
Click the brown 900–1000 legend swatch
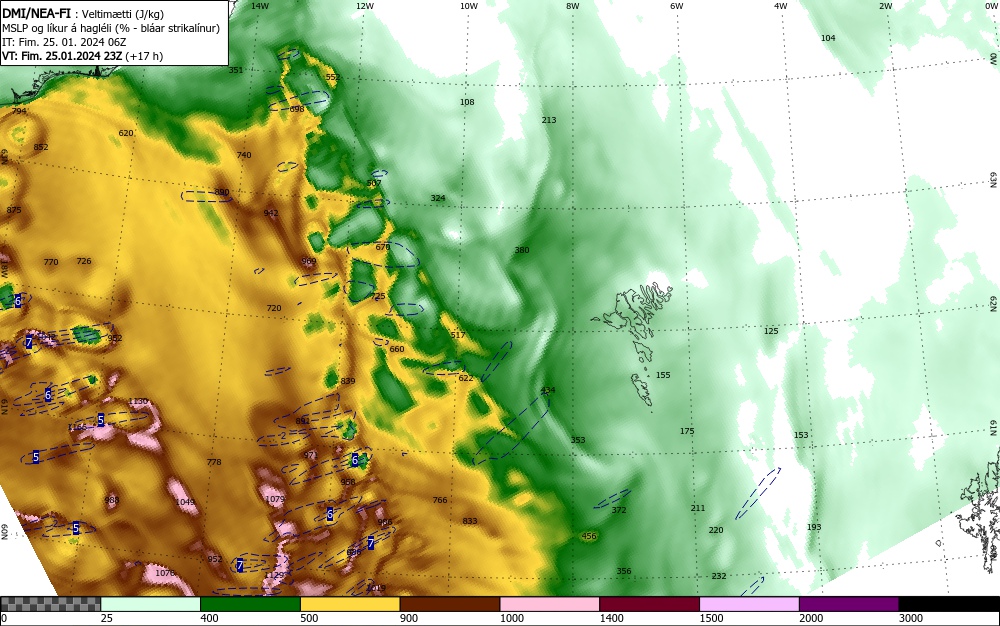click(450, 604)
